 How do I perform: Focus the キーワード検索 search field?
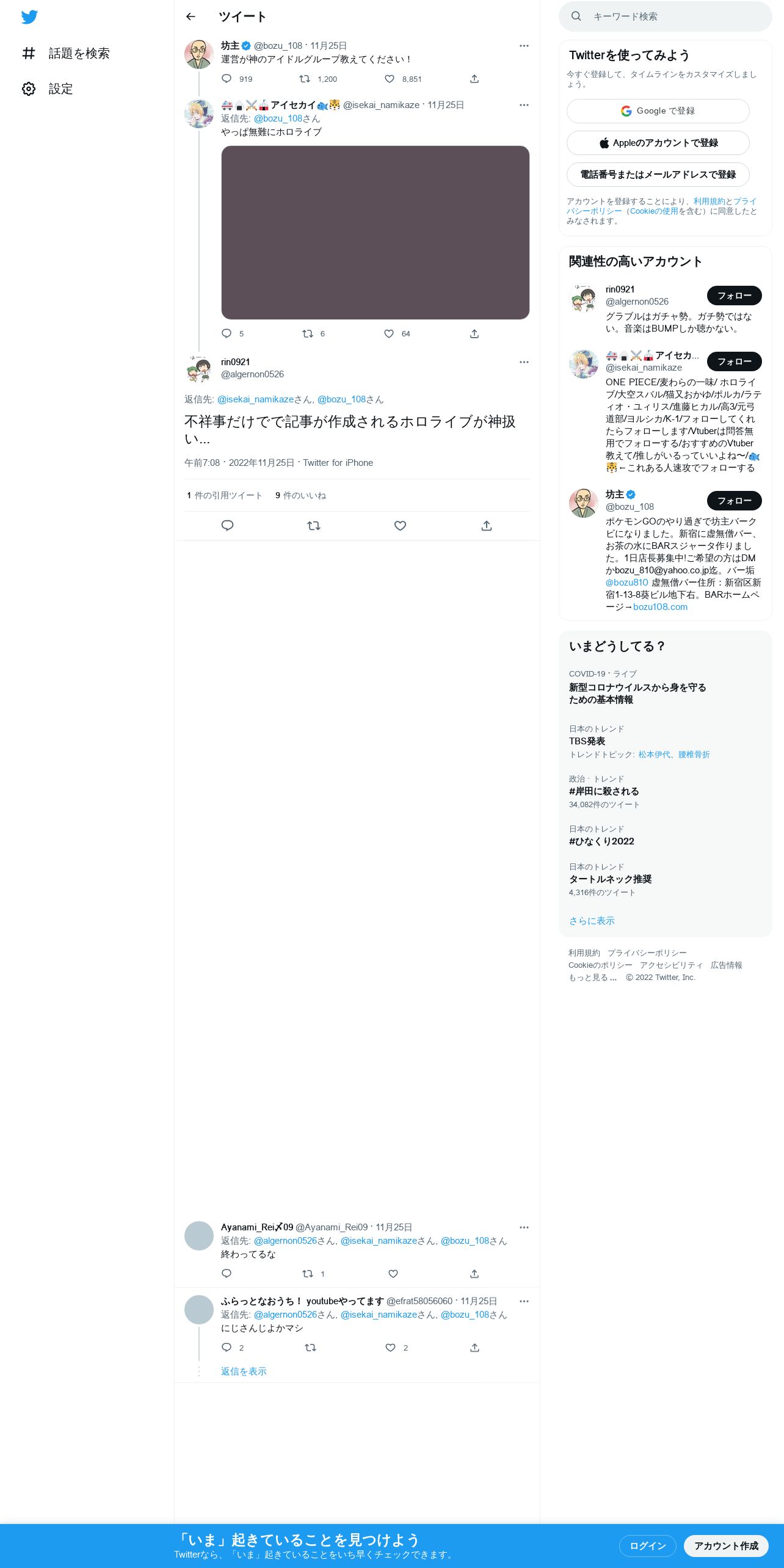click(666, 16)
